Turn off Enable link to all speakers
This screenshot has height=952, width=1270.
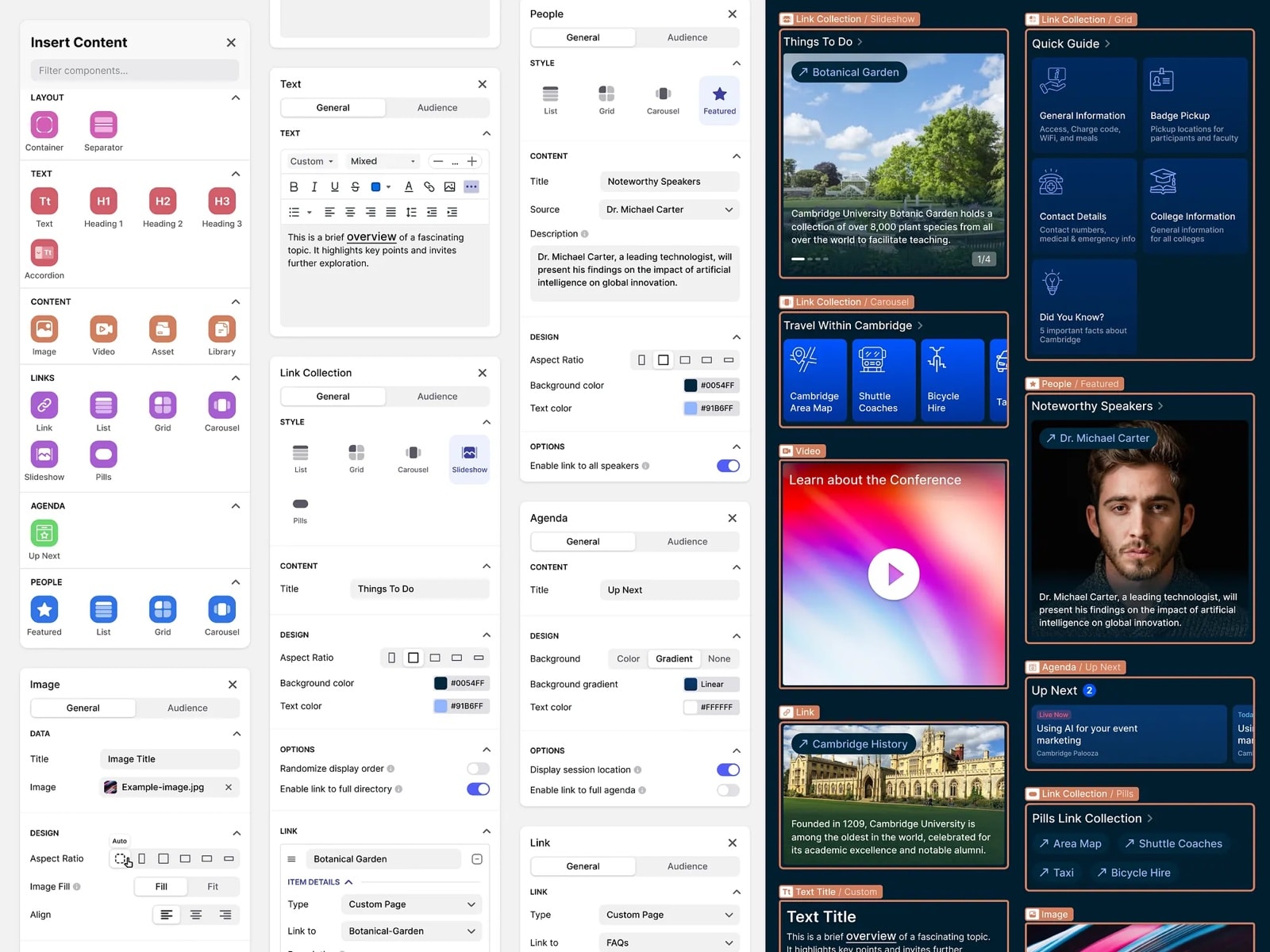tap(728, 466)
